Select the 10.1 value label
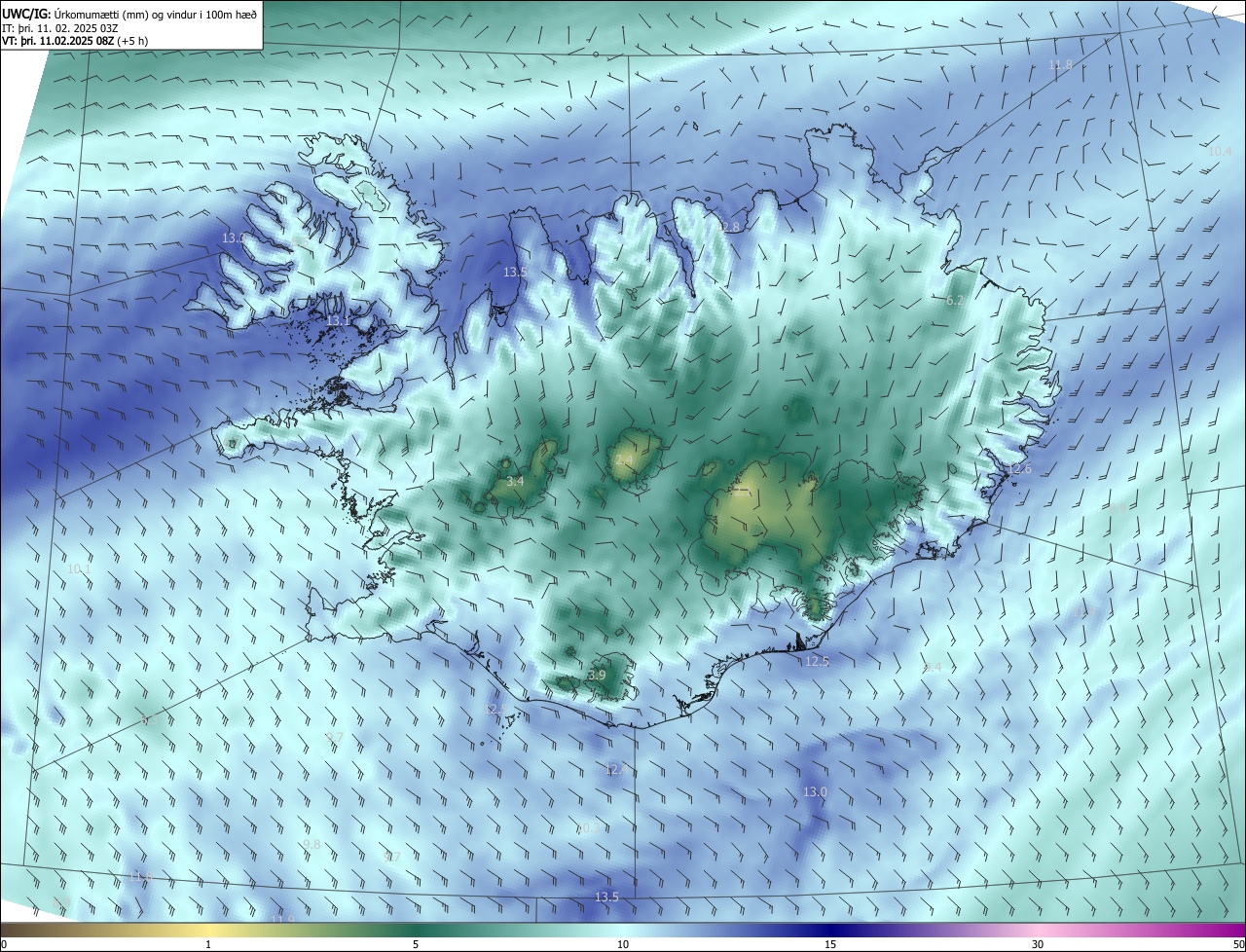This screenshot has height=952, width=1246. (79, 568)
